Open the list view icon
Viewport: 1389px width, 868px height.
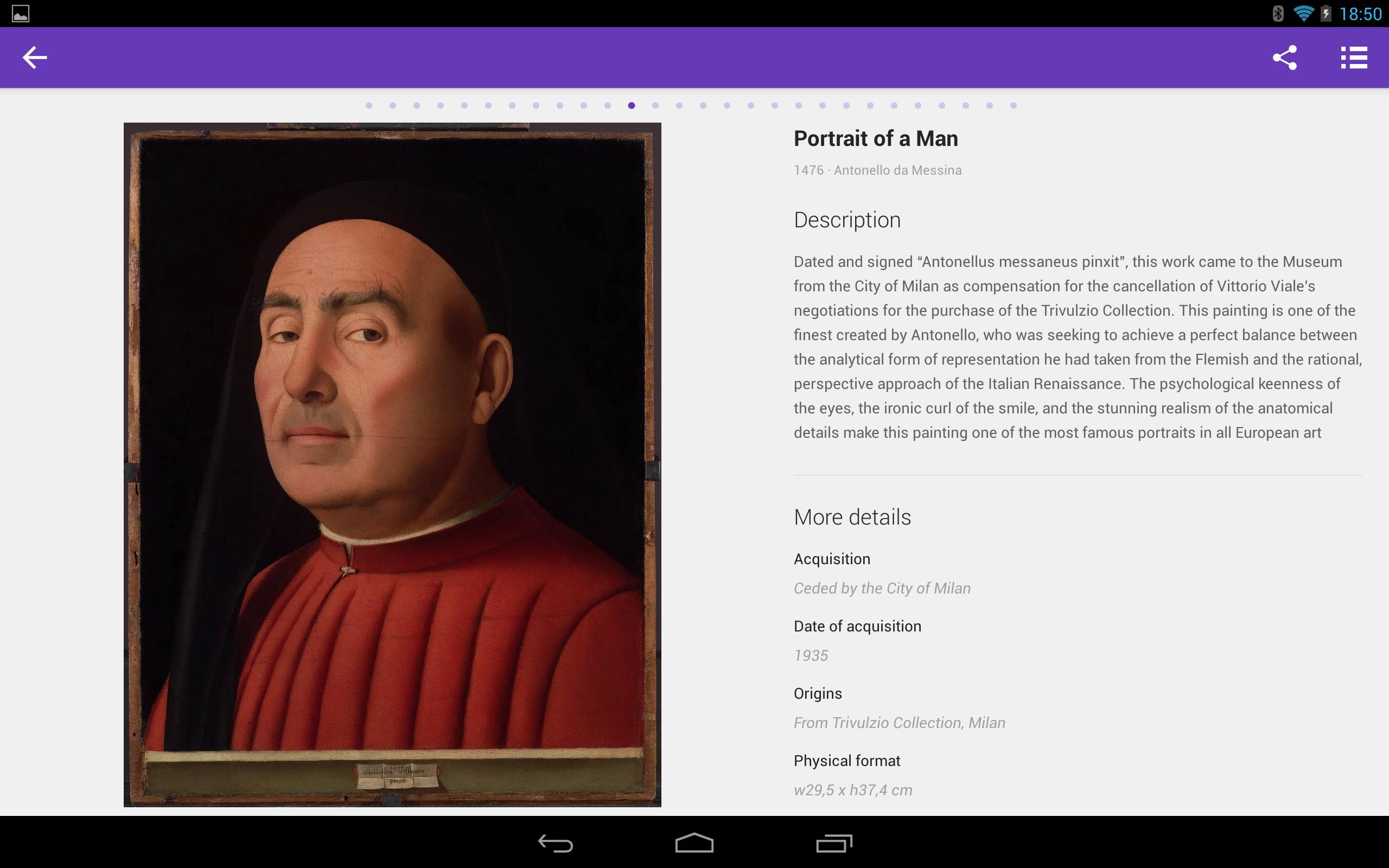pos(1354,58)
